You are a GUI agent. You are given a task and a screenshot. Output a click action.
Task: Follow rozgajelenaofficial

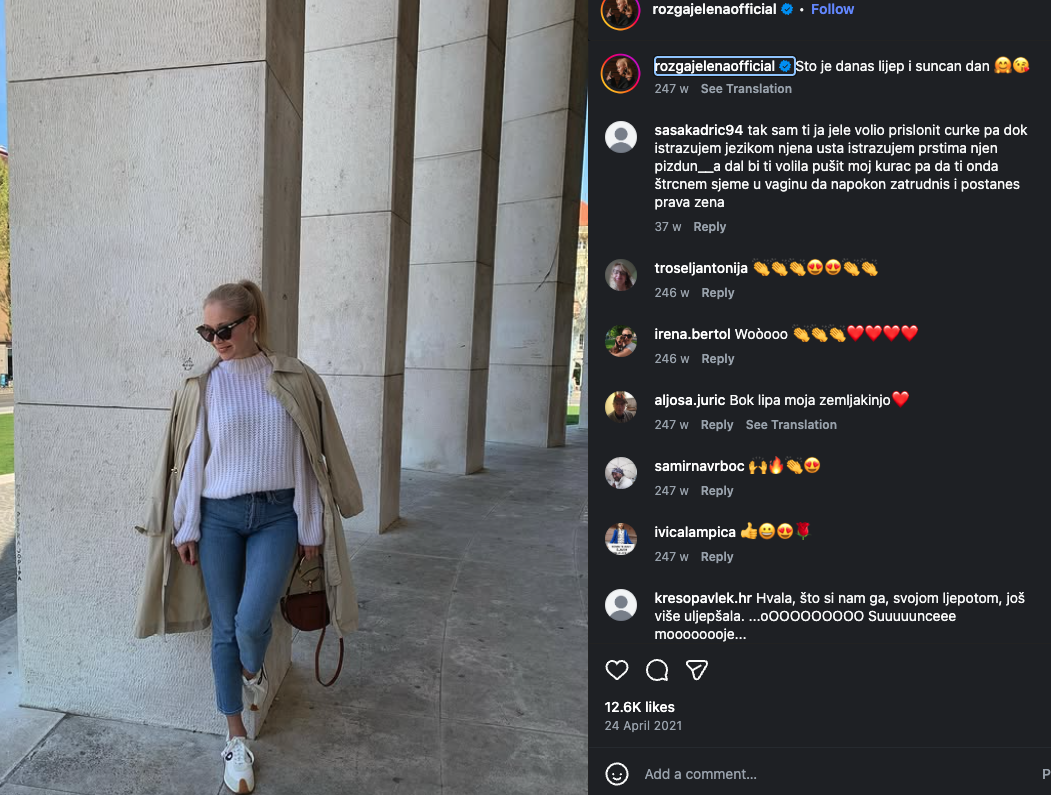click(832, 9)
